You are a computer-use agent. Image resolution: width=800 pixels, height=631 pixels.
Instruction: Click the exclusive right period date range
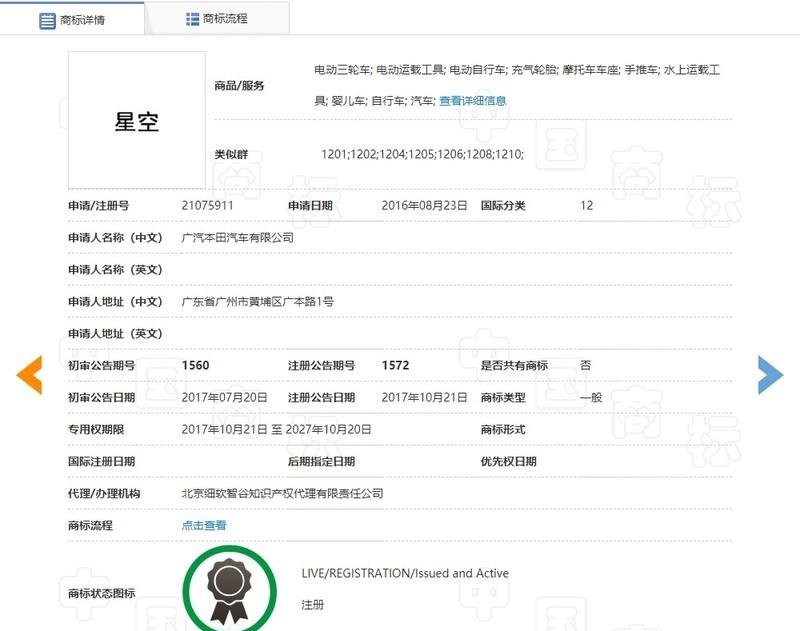[277, 430]
